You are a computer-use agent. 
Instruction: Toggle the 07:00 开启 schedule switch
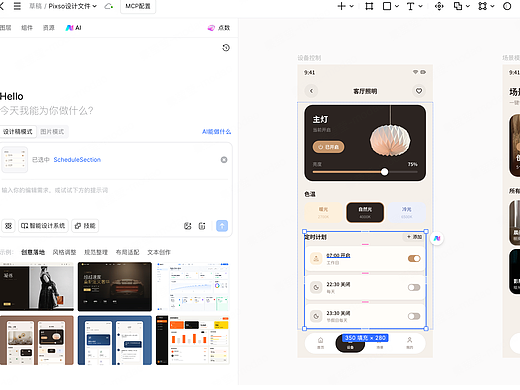(414, 258)
